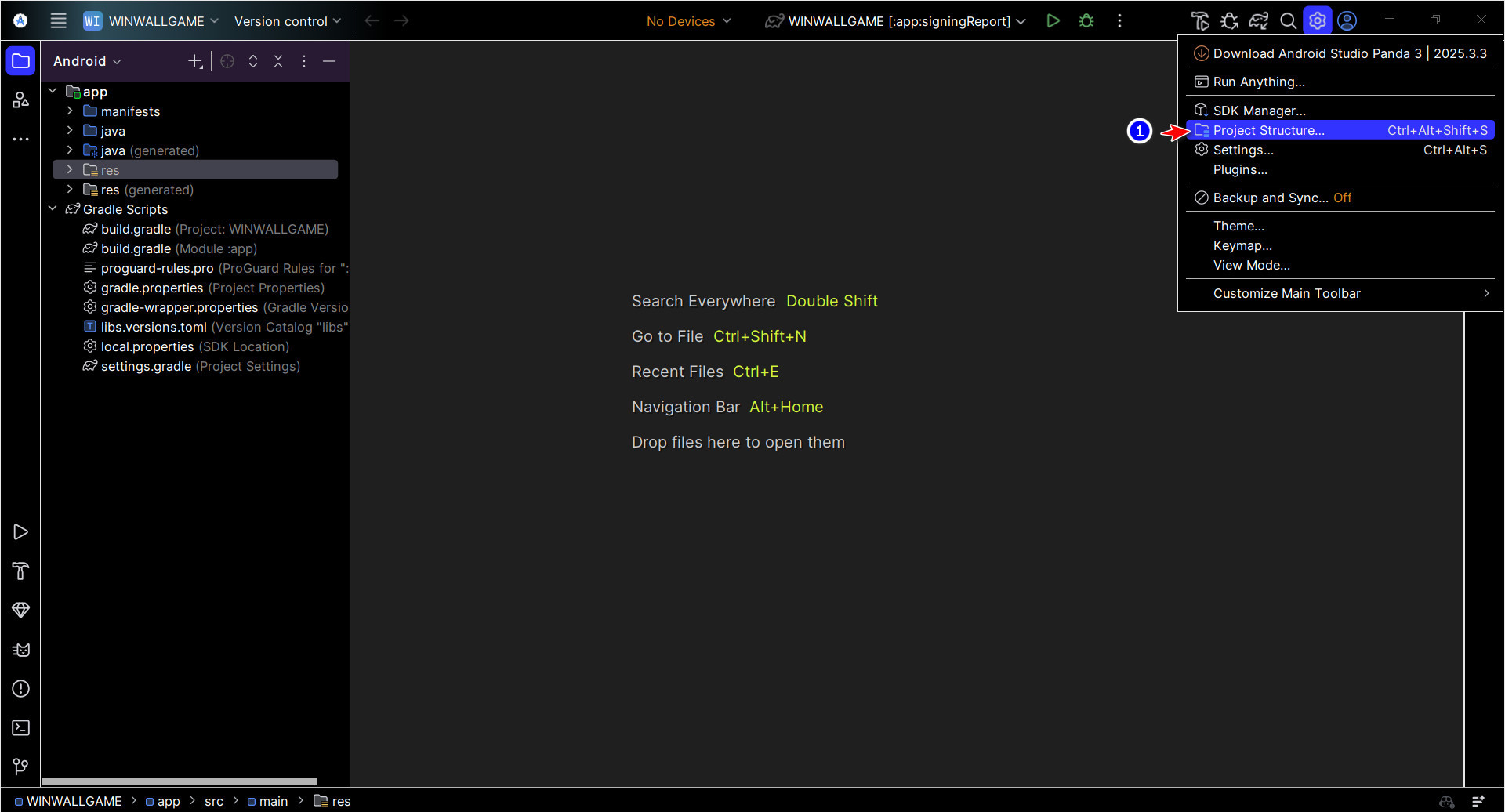The width and height of the screenshot is (1505, 812).
Task: Open the Version Control tool window icon
Action: coord(20,767)
